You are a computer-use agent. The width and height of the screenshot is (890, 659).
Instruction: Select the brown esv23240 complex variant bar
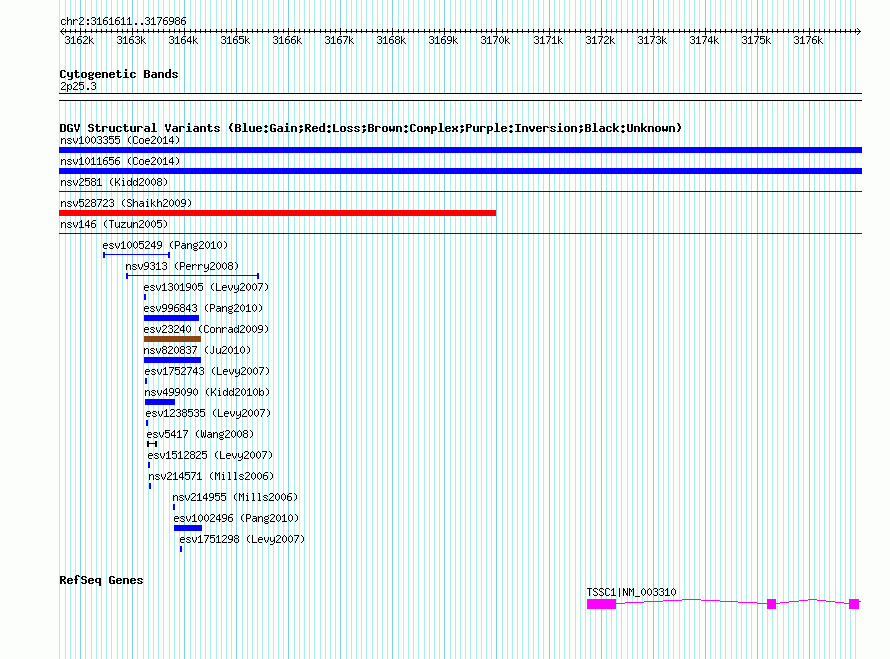pos(172,339)
